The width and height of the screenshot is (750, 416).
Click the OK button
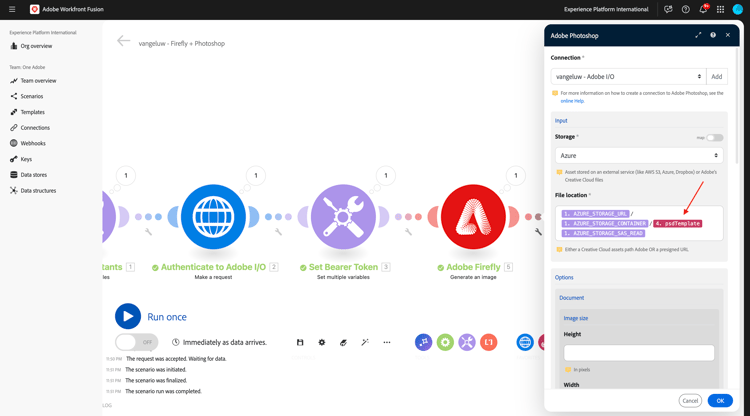(720, 401)
